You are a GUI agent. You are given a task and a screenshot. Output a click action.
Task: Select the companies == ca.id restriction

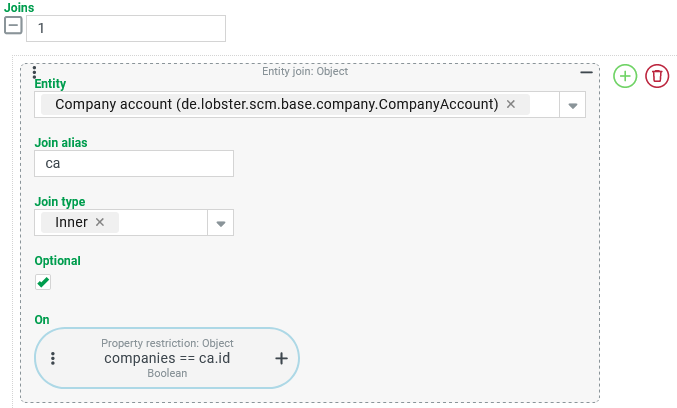pyautogui.click(x=167, y=358)
